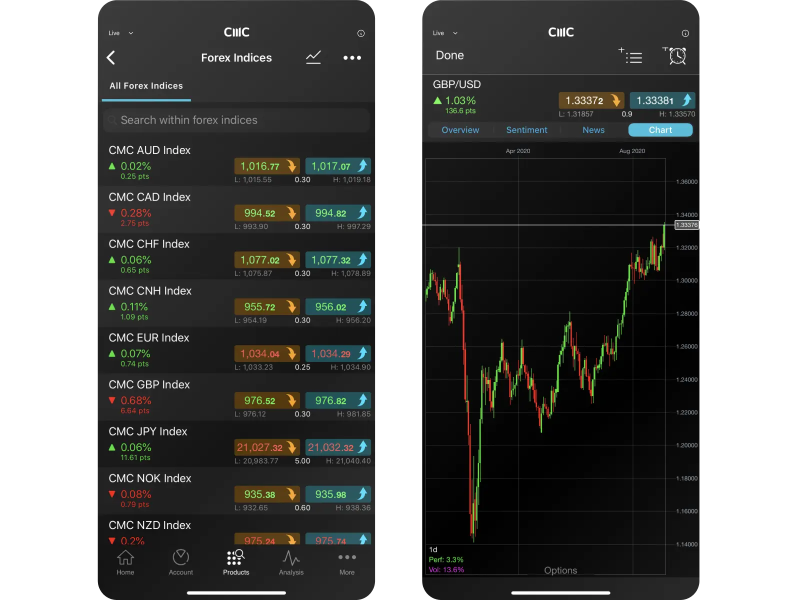
Task: Tap the add to watchlist icon
Action: pyautogui.click(x=631, y=56)
